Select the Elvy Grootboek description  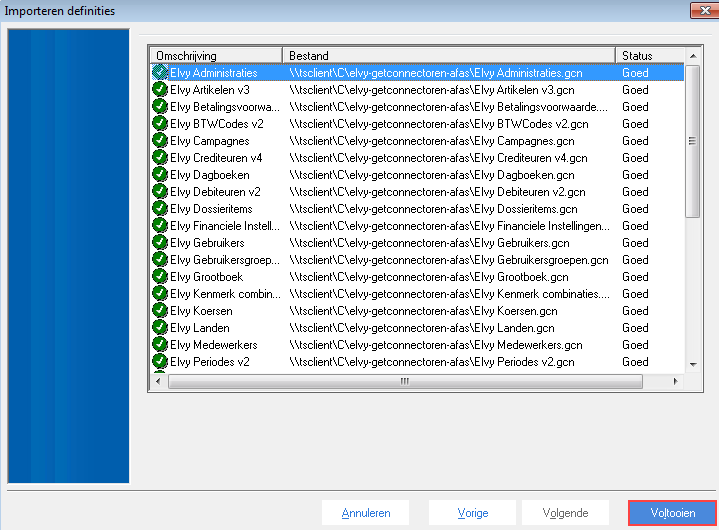coord(206,277)
